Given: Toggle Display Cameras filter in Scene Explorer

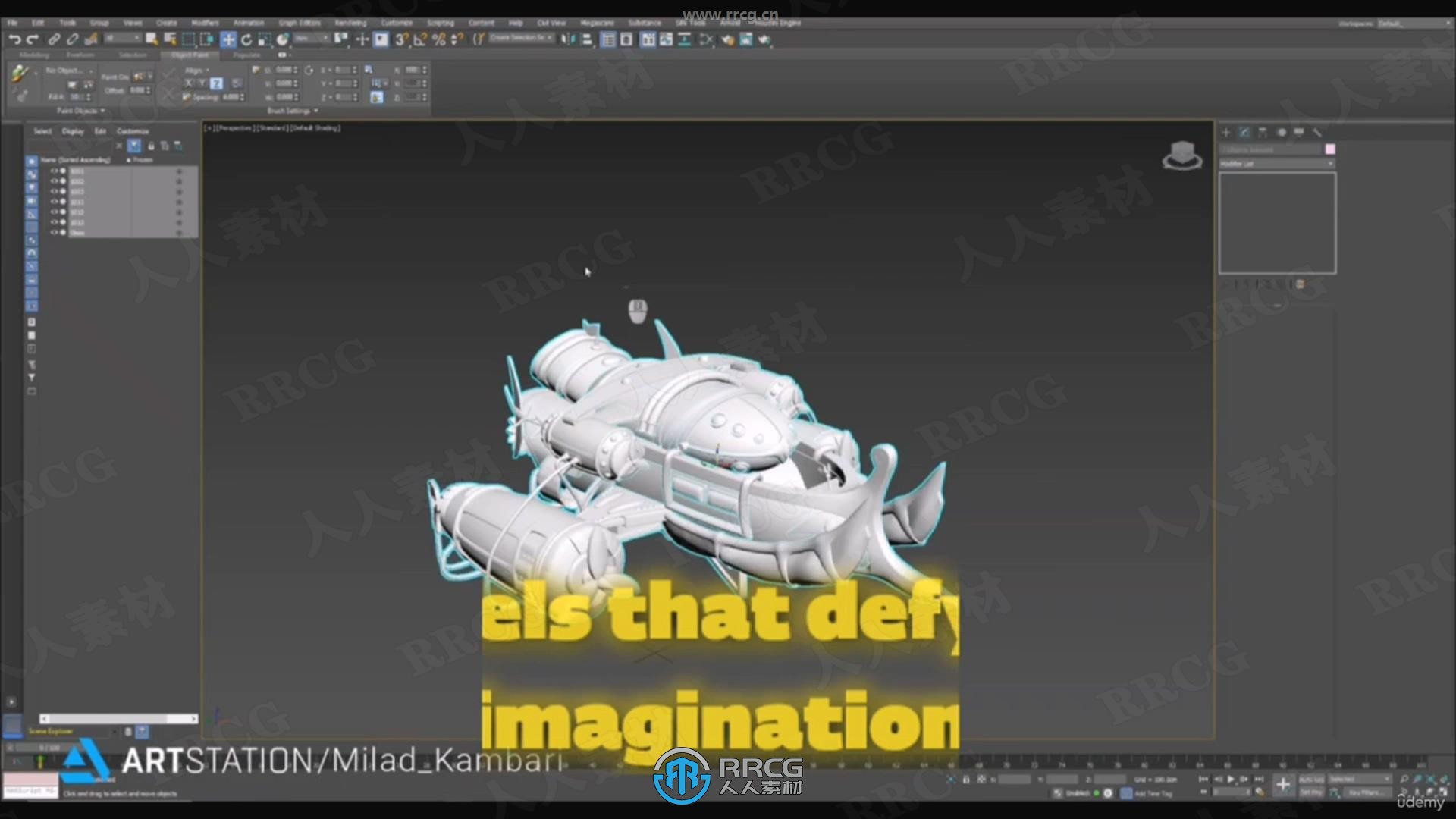Looking at the screenshot, I should coord(32,201).
